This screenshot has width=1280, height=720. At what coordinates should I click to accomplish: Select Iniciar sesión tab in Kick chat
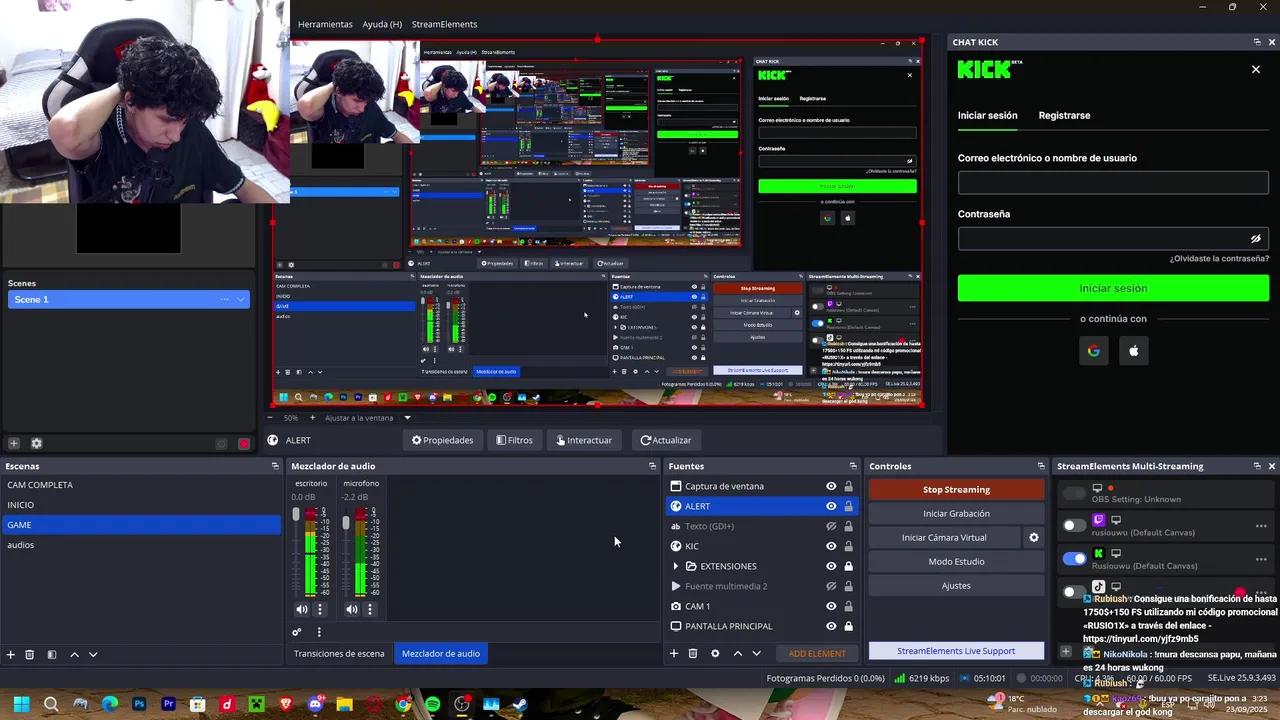(987, 115)
